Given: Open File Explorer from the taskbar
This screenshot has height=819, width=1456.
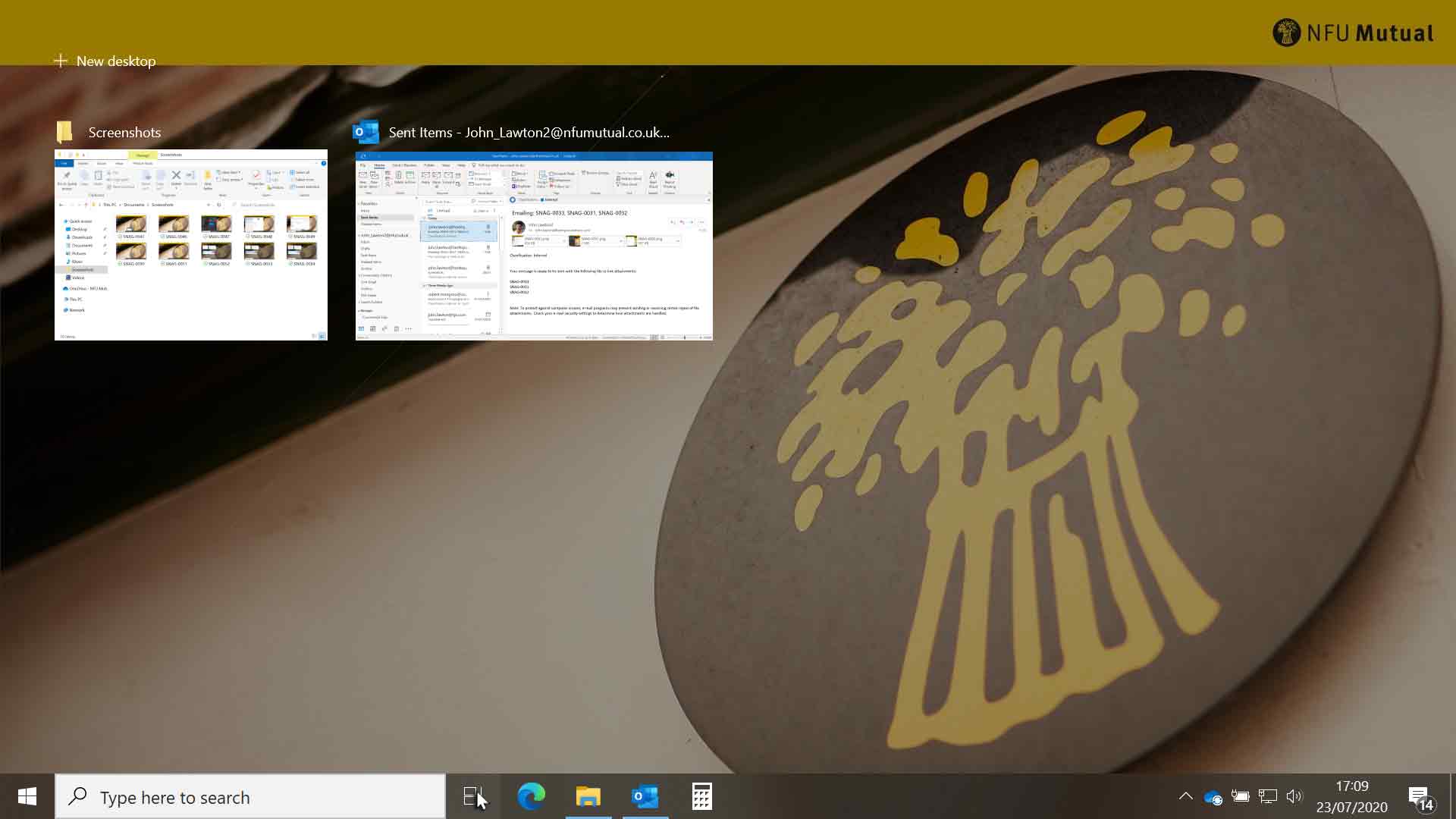Looking at the screenshot, I should click(x=588, y=796).
